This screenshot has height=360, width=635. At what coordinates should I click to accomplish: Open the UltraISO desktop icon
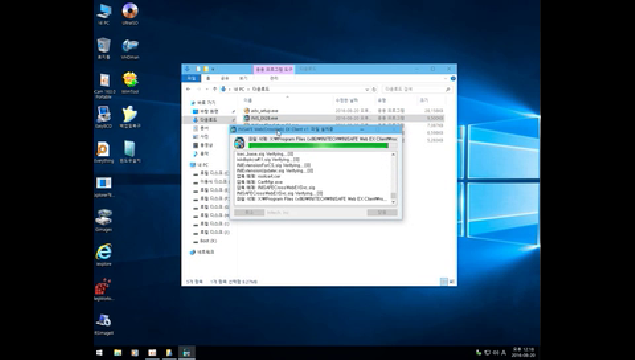(130, 13)
